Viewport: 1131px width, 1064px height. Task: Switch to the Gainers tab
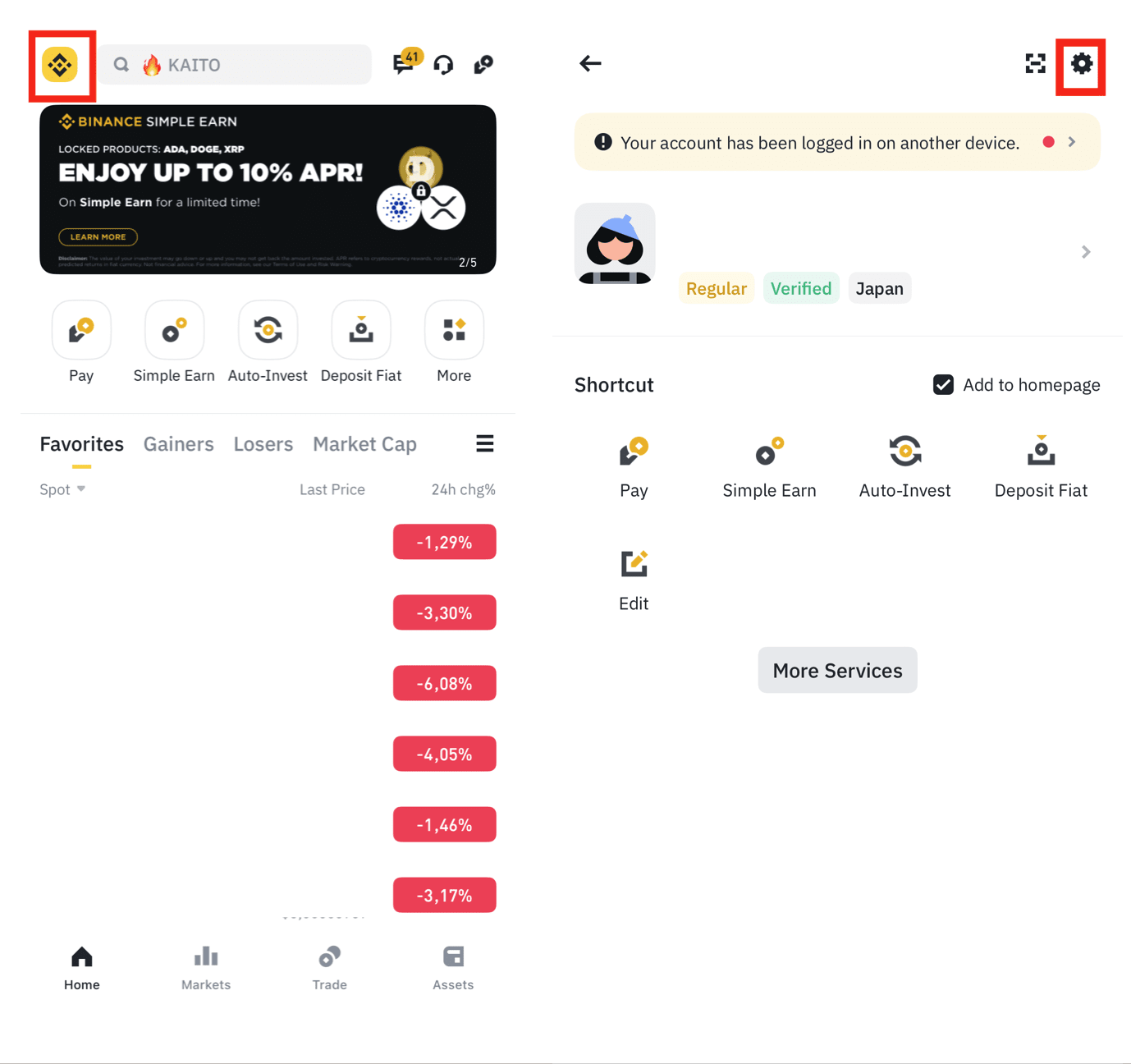tap(178, 444)
